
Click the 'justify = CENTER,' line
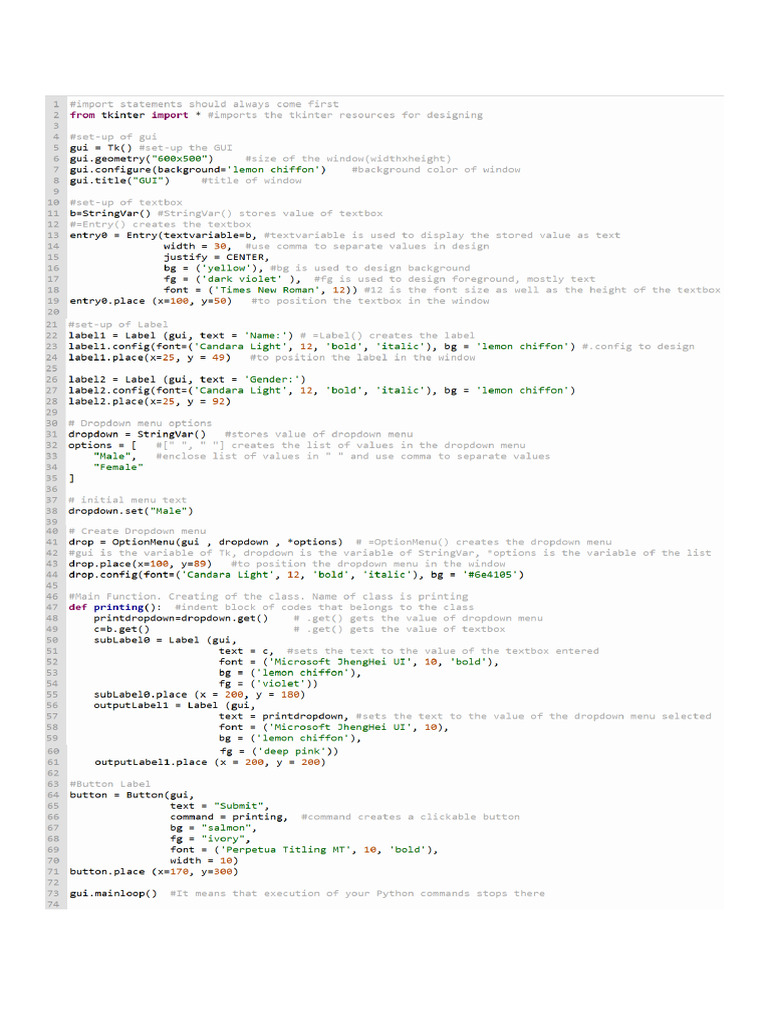(216, 257)
